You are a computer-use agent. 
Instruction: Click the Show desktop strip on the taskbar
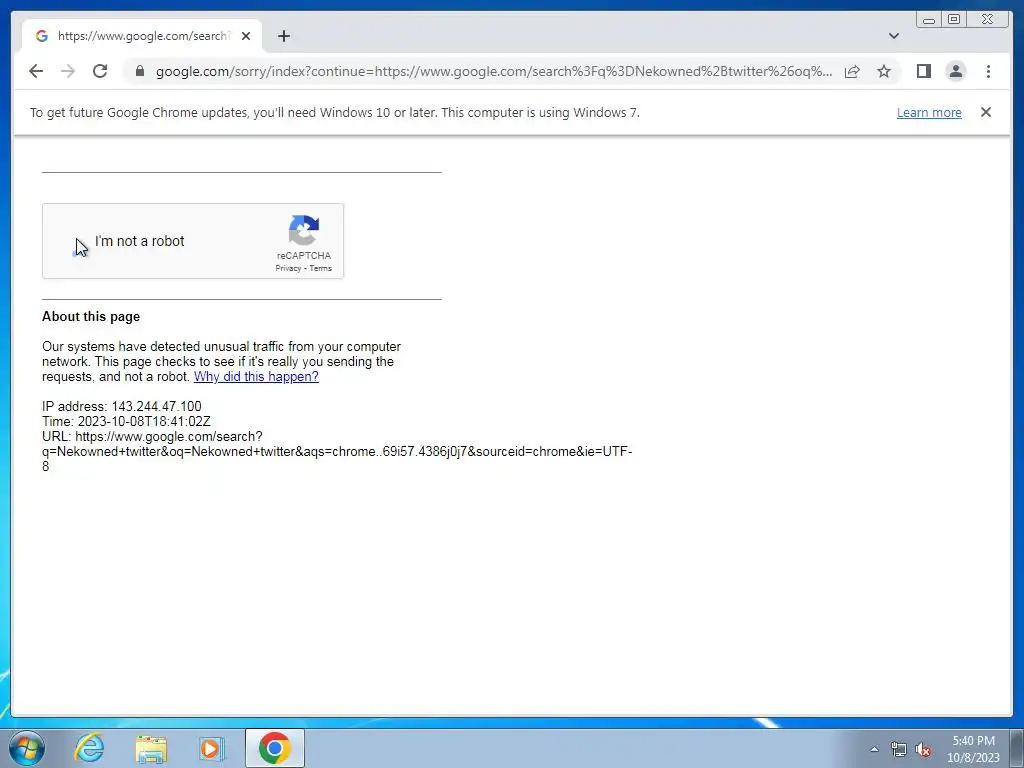coord(1018,748)
